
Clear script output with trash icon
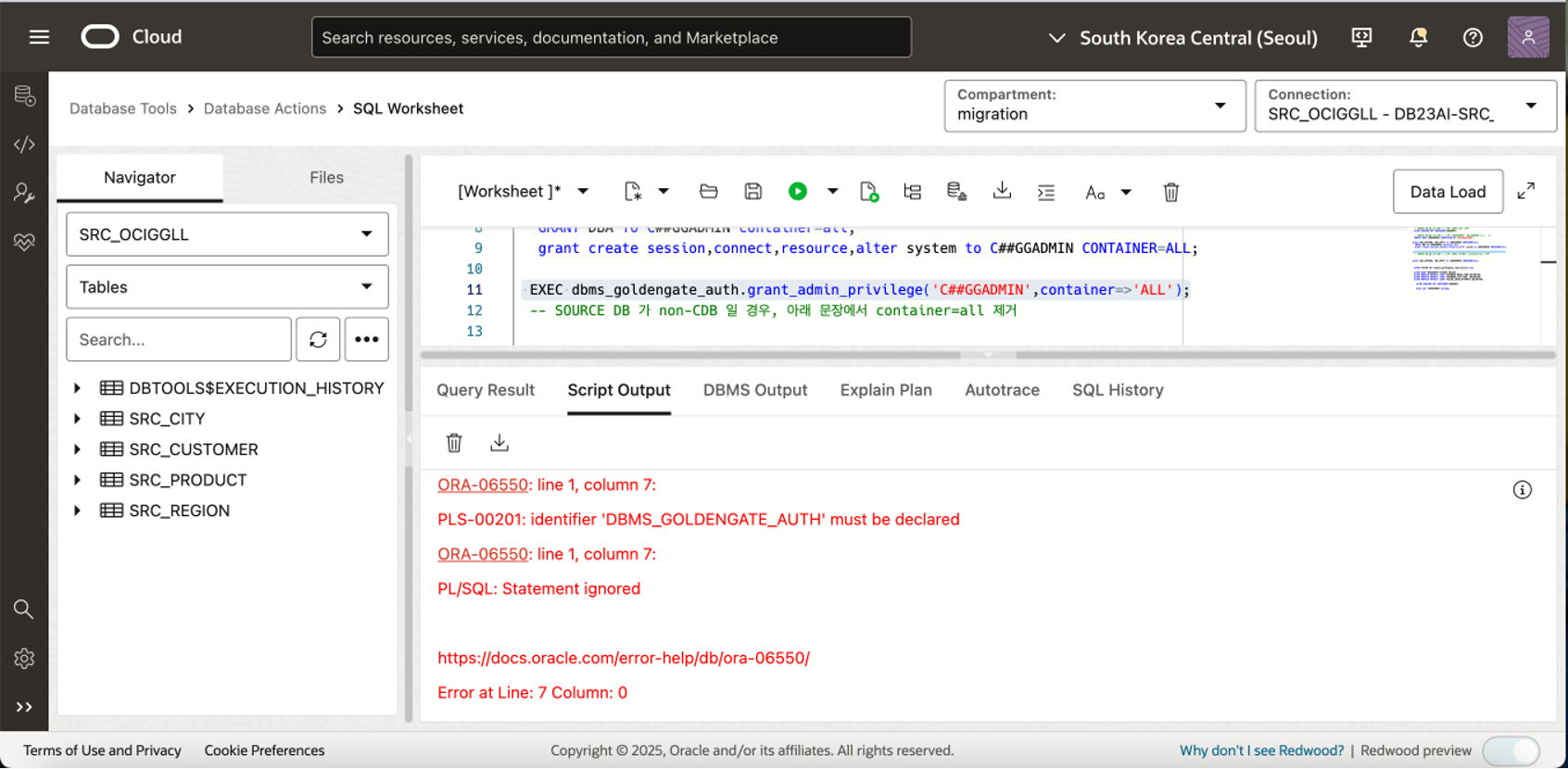tap(454, 443)
